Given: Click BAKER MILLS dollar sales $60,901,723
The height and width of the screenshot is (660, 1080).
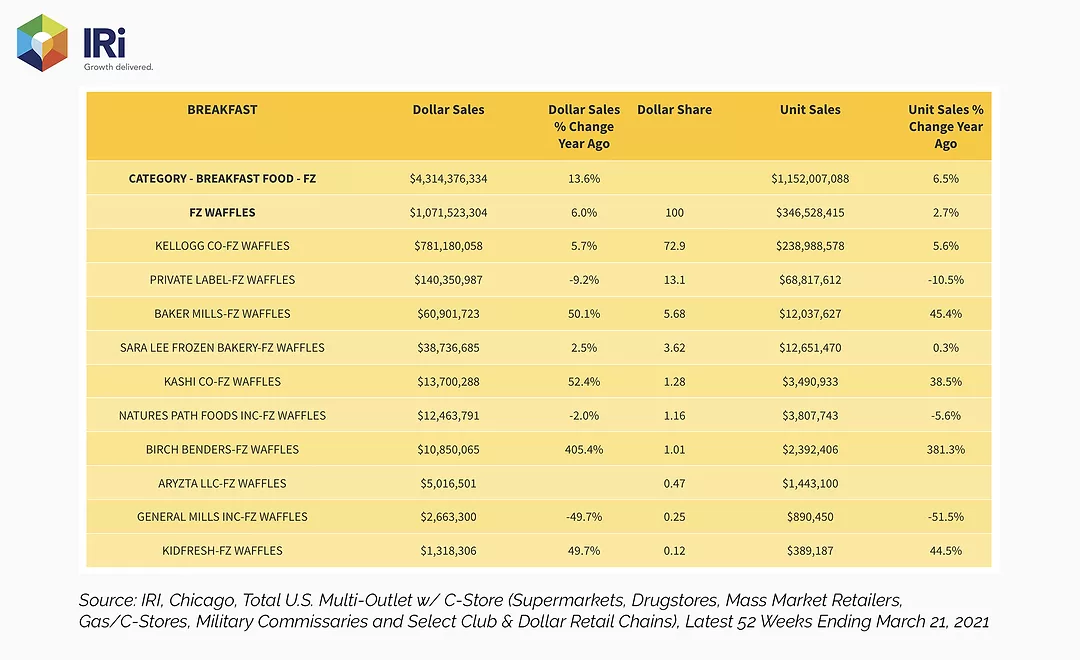Looking at the screenshot, I should coord(448,313).
